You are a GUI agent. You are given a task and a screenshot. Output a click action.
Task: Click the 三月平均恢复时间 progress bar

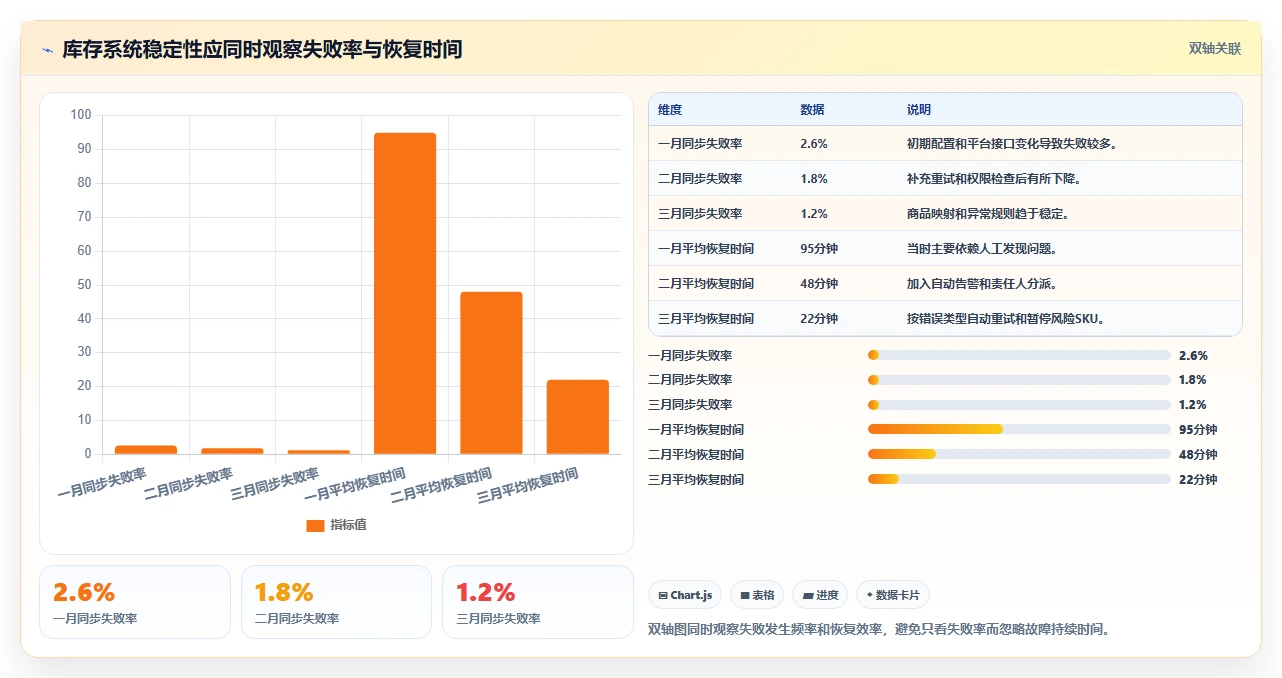pyautogui.click(x=1019, y=479)
